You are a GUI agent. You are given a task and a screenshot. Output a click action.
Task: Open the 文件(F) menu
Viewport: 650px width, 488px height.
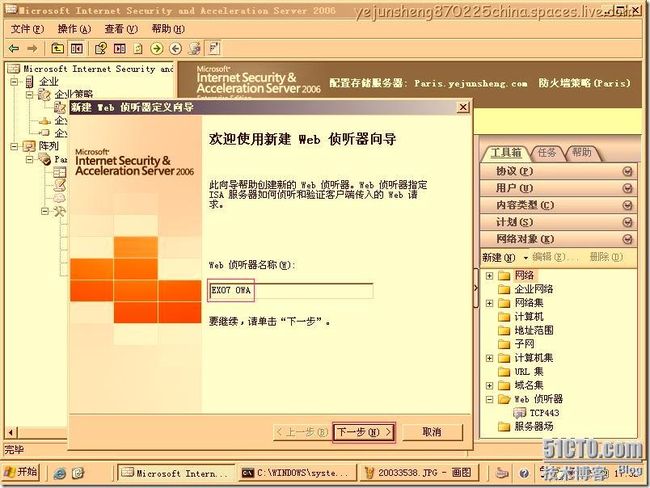(27, 29)
